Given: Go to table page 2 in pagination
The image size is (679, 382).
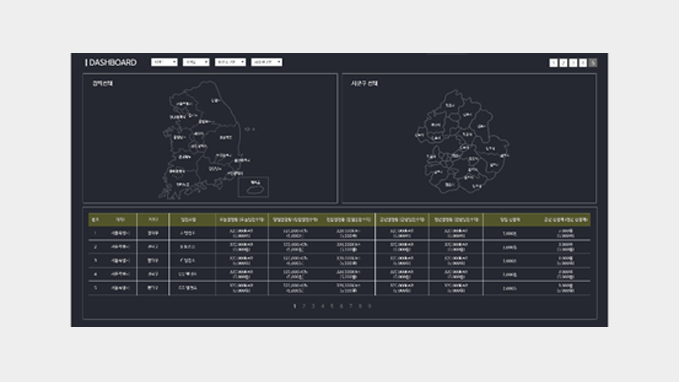Looking at the screenshot, I should 304,306.
